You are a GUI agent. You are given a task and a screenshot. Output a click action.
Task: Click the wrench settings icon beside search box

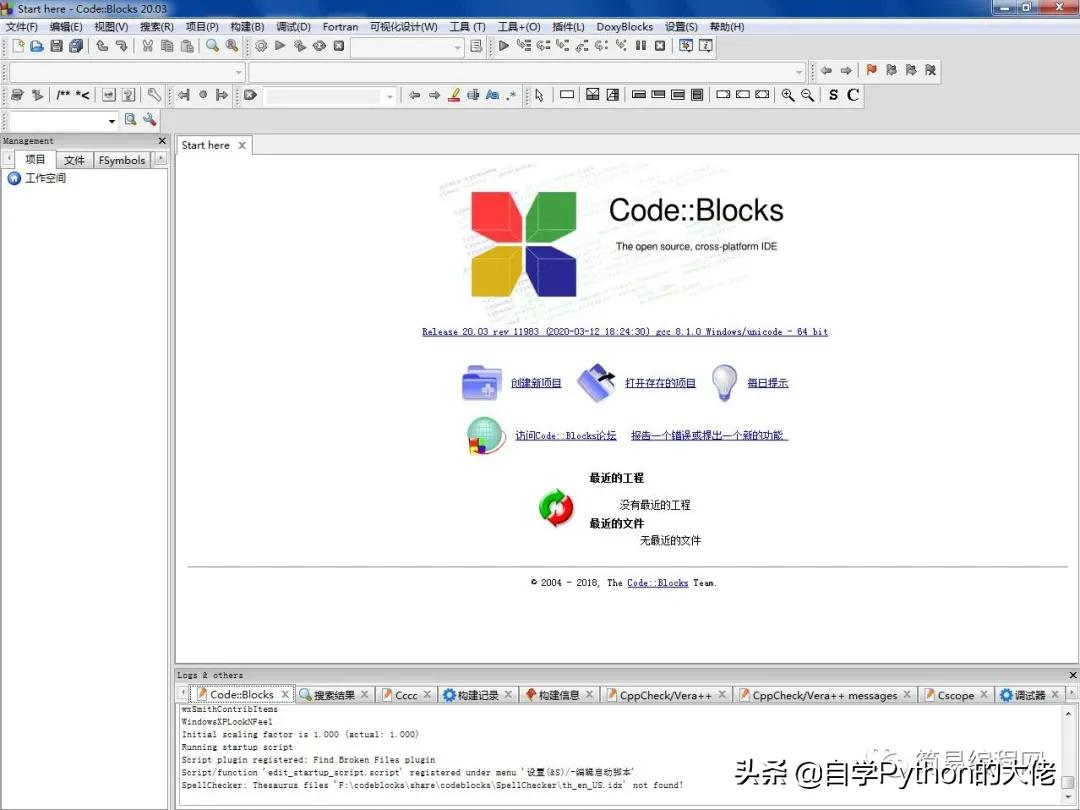149,120
